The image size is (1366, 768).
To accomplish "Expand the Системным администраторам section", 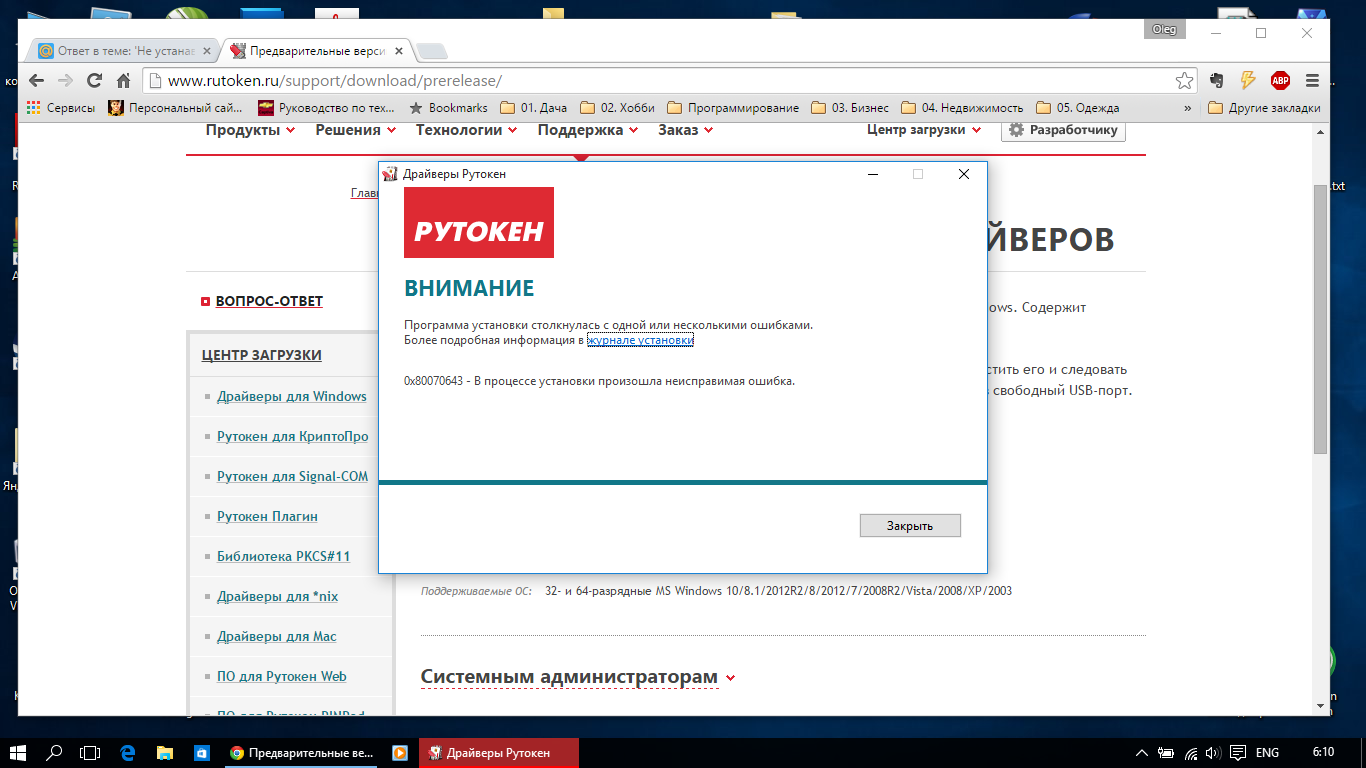I will tap(577, 677).
